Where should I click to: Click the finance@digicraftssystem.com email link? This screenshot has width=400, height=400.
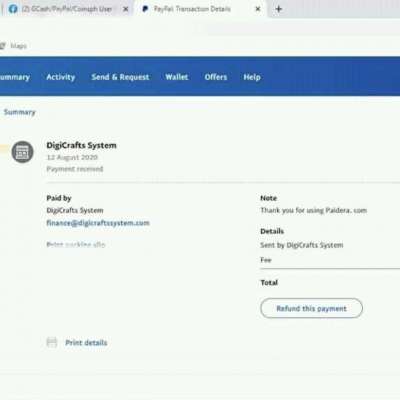98,223
